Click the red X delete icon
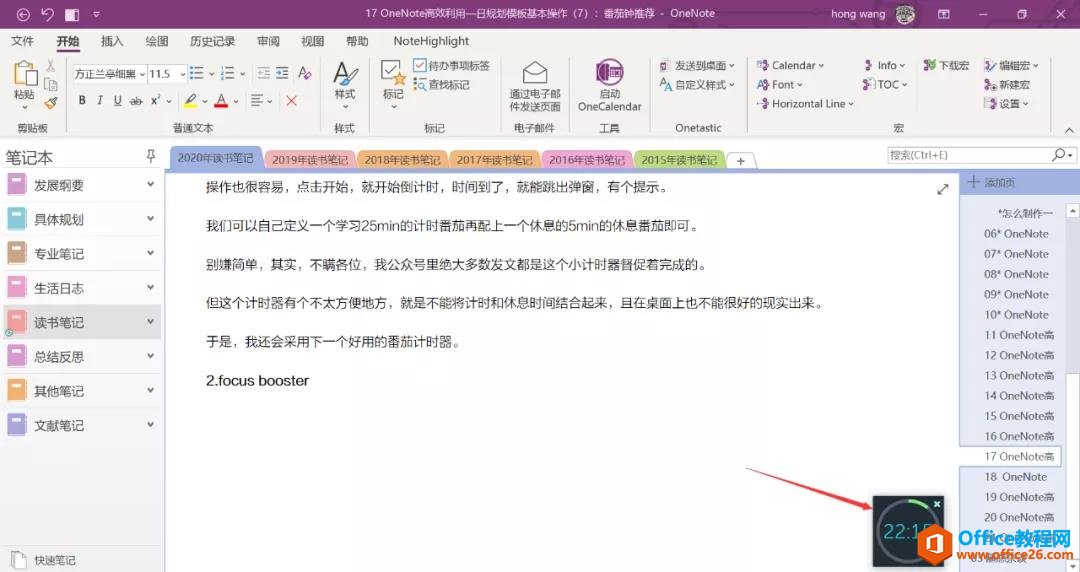Screen dimensions: 1080x572 [291, 101]
